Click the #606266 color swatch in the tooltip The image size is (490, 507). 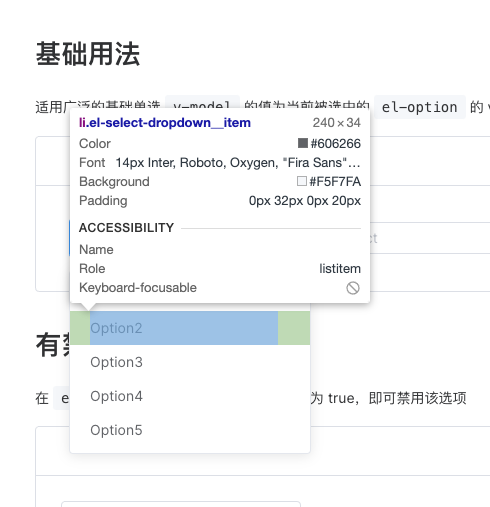pyautogui.click(x=303, y=143)
